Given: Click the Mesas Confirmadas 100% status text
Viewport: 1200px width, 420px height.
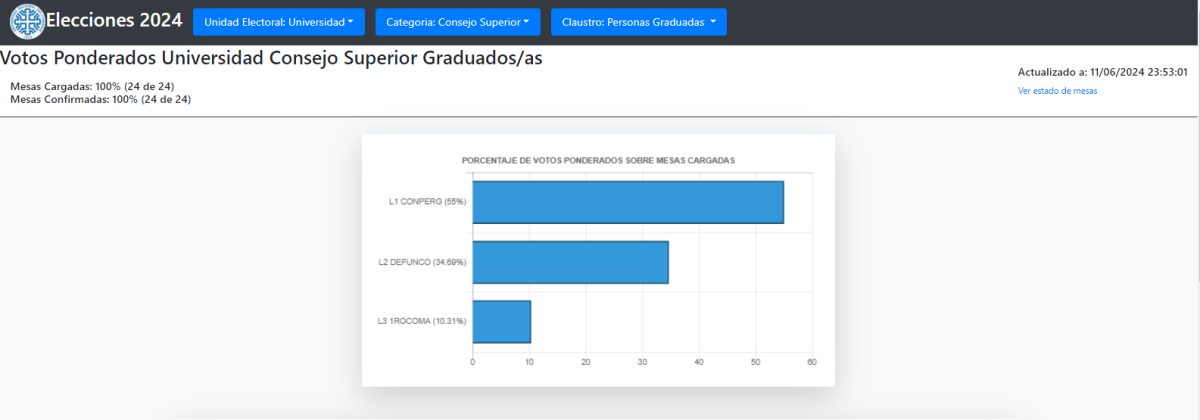Looking at the screenshot, I should pos(100,99).
